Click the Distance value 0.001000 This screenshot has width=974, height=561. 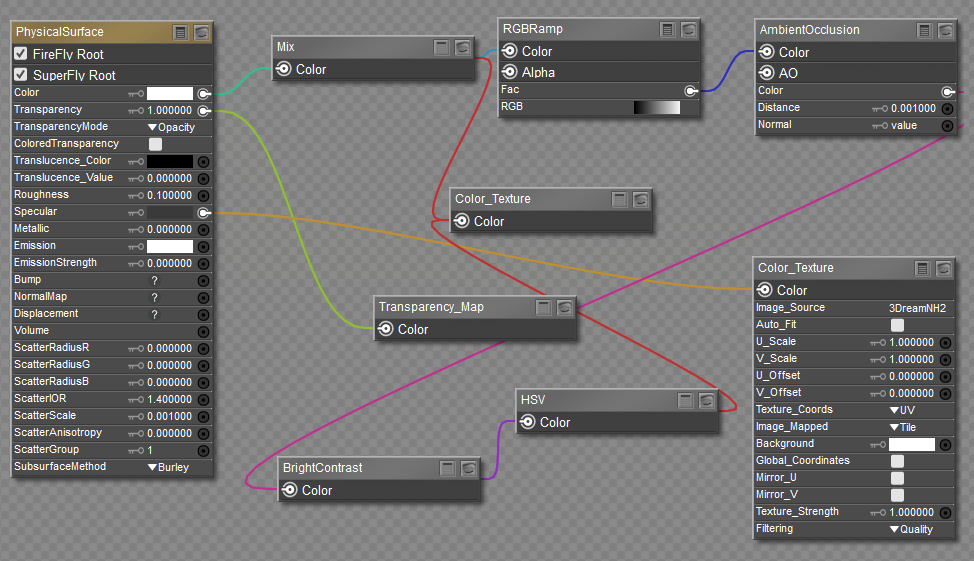(x=913, y=108)
